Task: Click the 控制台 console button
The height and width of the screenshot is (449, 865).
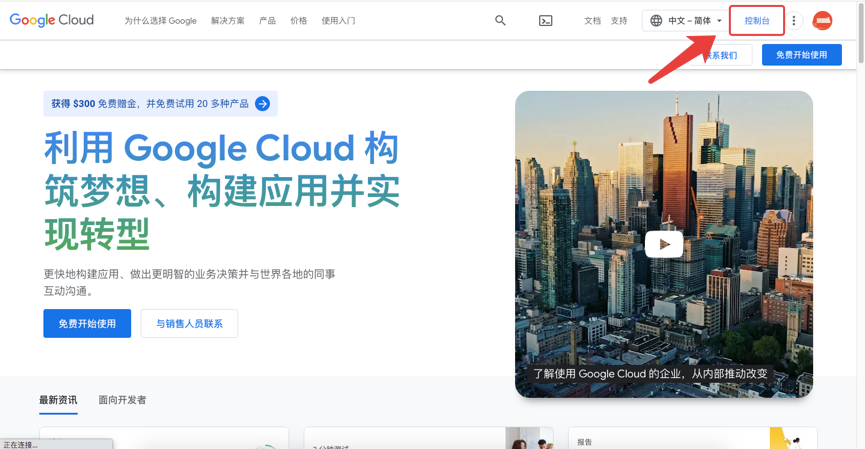Action: 757,20
